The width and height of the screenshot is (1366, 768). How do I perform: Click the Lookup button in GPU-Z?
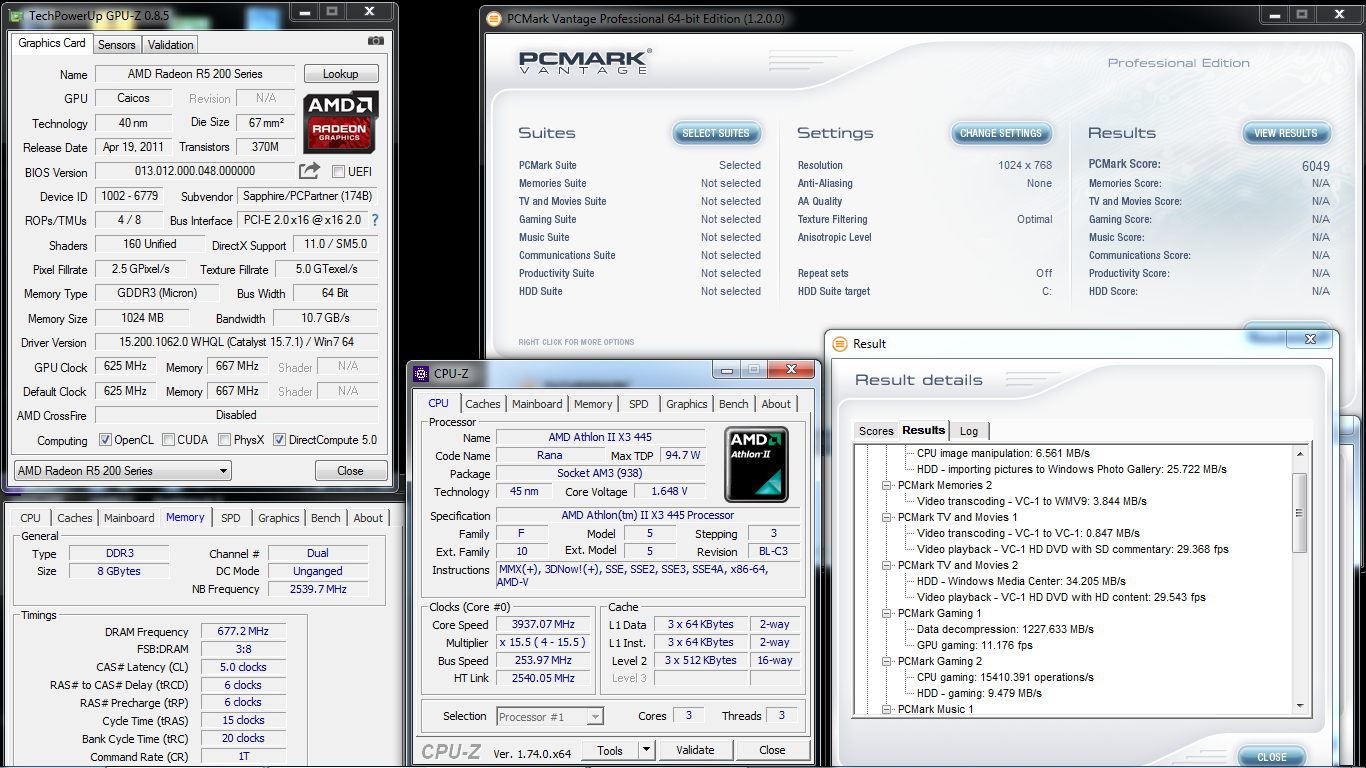[340, 74]
